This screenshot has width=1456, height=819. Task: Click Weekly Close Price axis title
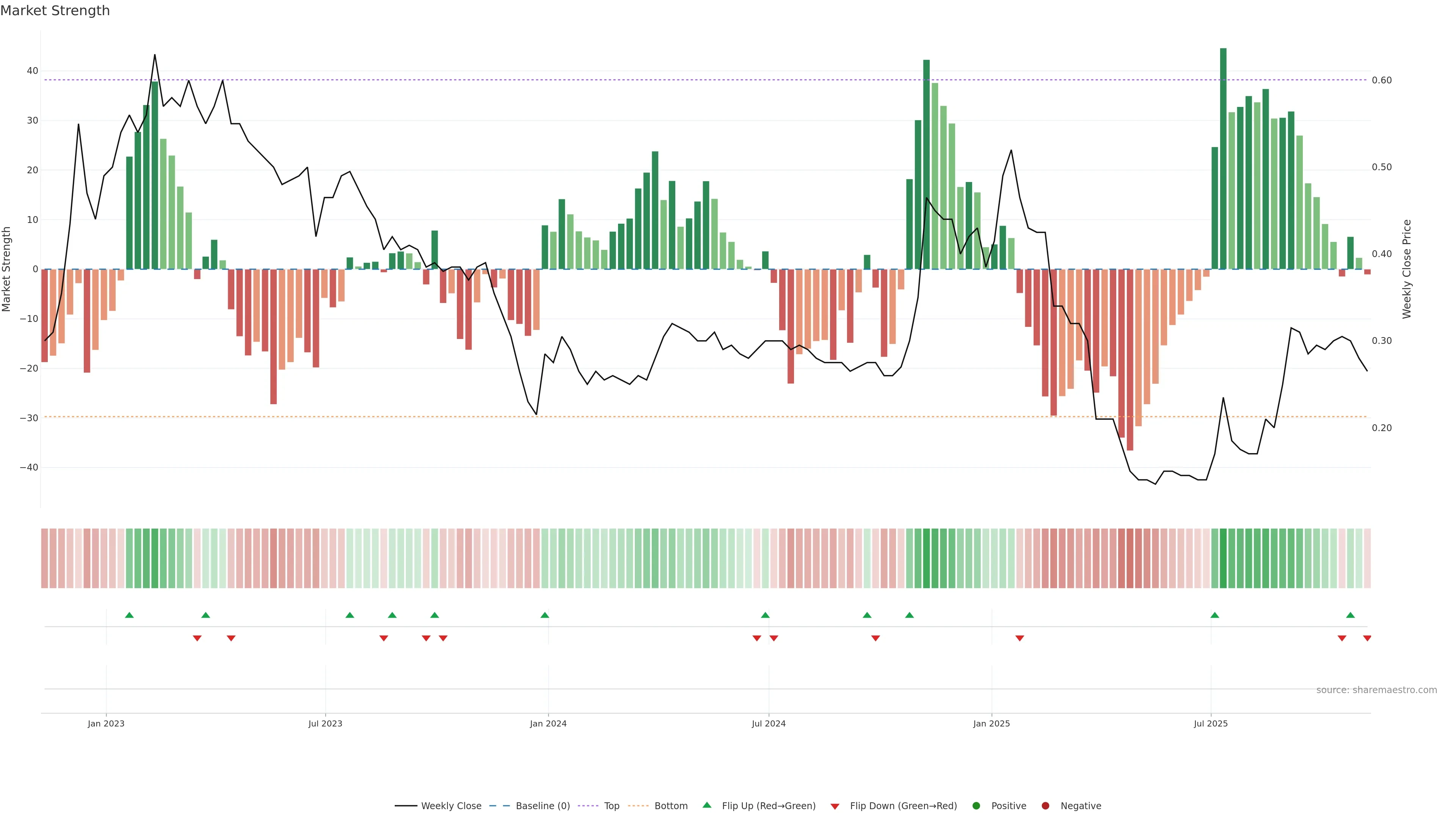pos(1407,269)
